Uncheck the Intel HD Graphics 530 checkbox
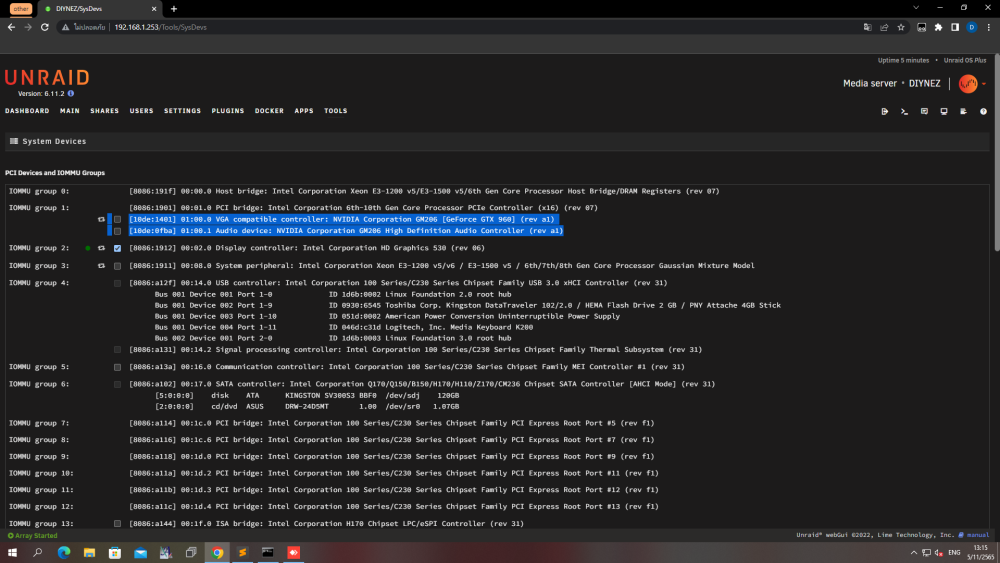The height and width of the screenshot is (563, 1000). click(x=117, y=248)
